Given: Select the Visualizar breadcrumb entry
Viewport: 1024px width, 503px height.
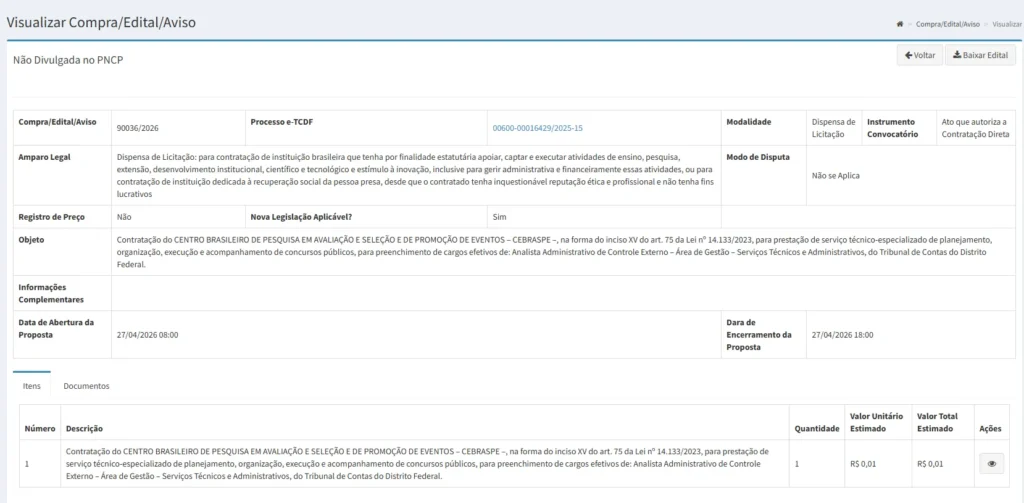Looking at the screenshot, I should click(x=1007, y=24).
